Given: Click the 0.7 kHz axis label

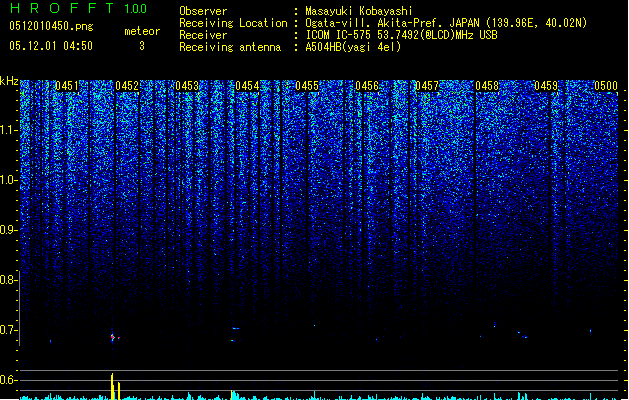Looking at the screenshot, I should click(8, 330).
